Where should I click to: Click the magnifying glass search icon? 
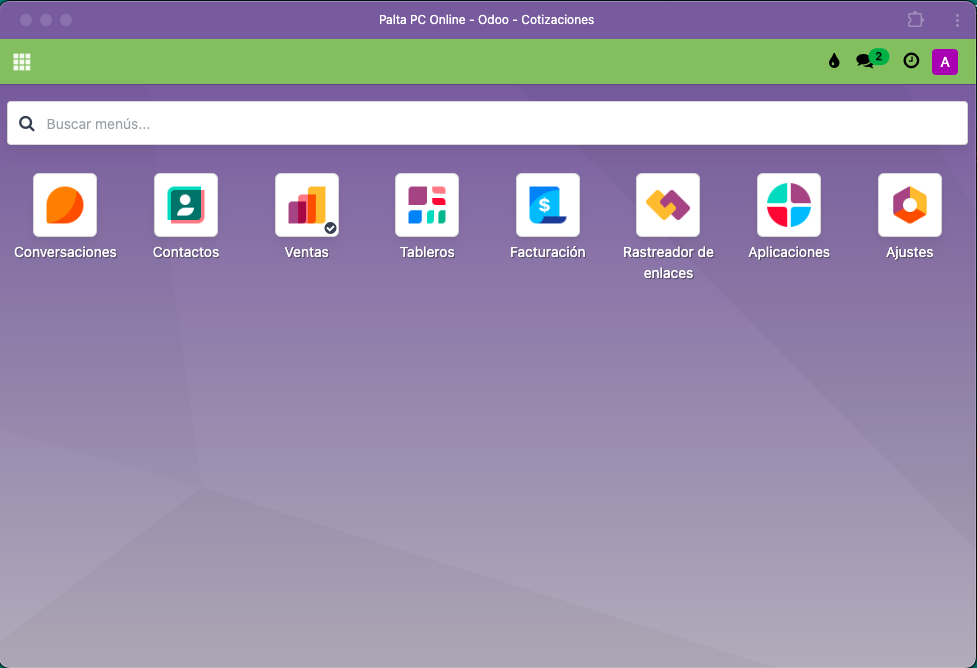tap(27, 124)
